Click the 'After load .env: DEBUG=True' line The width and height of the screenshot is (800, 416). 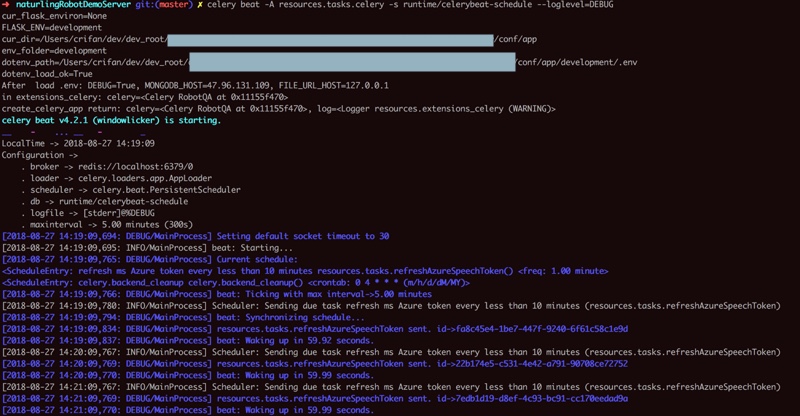[195, 85]
